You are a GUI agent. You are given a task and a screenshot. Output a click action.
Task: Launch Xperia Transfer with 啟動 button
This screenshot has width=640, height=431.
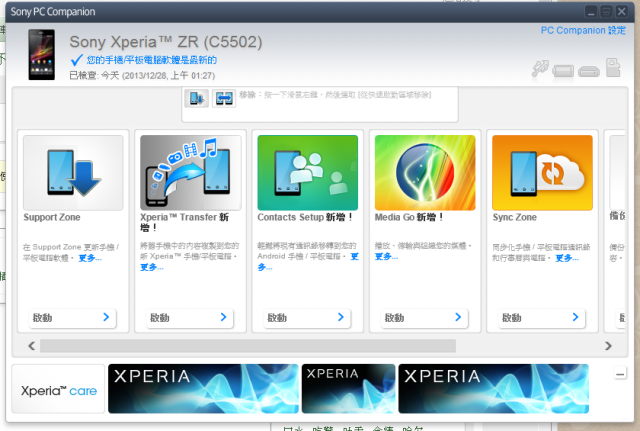click(x=189, y=318)
